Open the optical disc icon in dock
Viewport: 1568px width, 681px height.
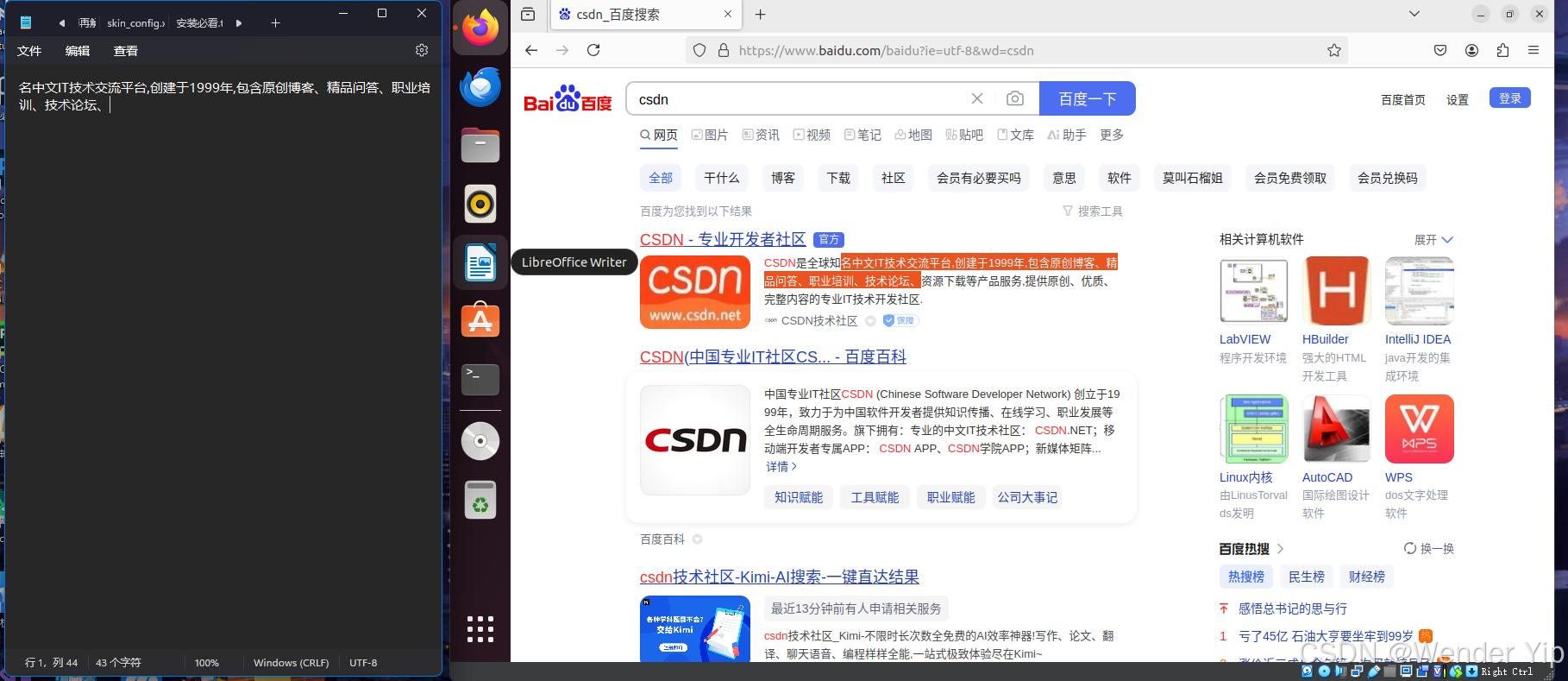coord(480,441)
